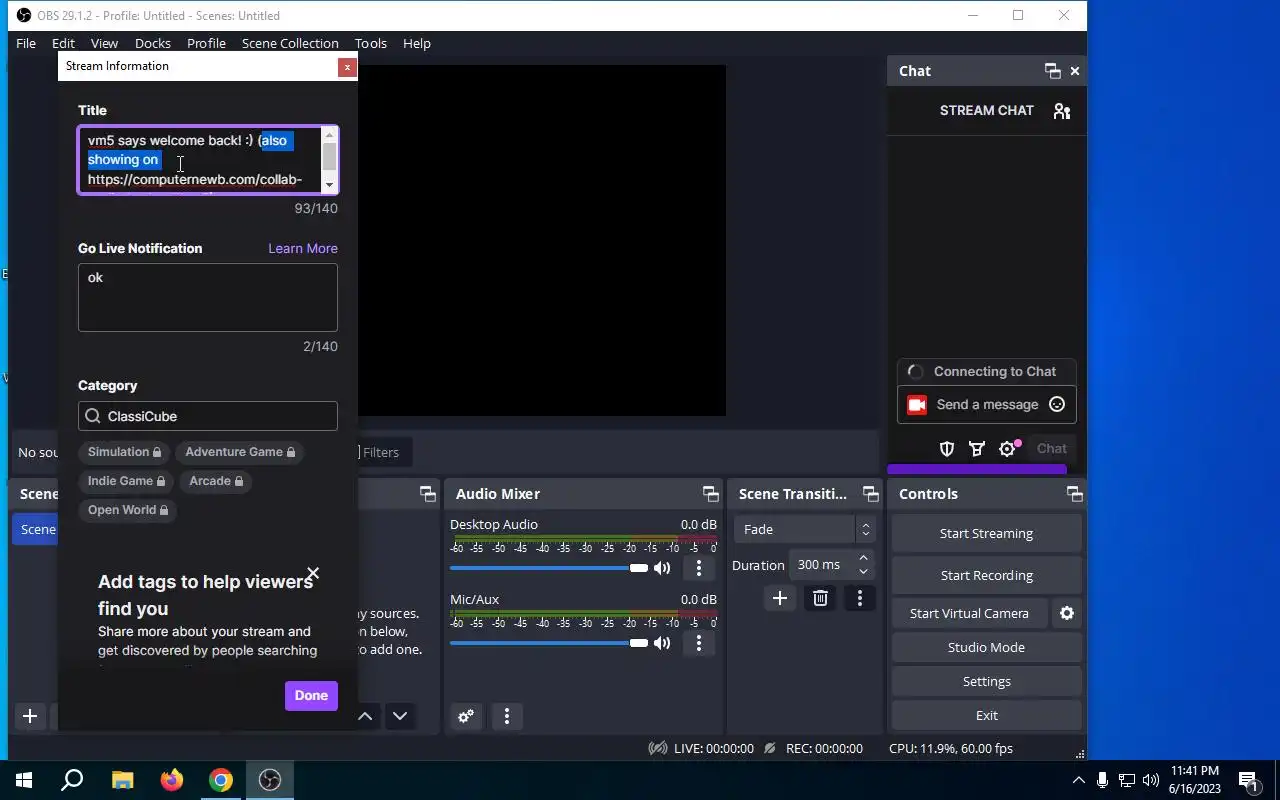Screen dimensions: 1280x800
Task: Click Start Recording
Action: pyautogui.click(x=986, y=575)
